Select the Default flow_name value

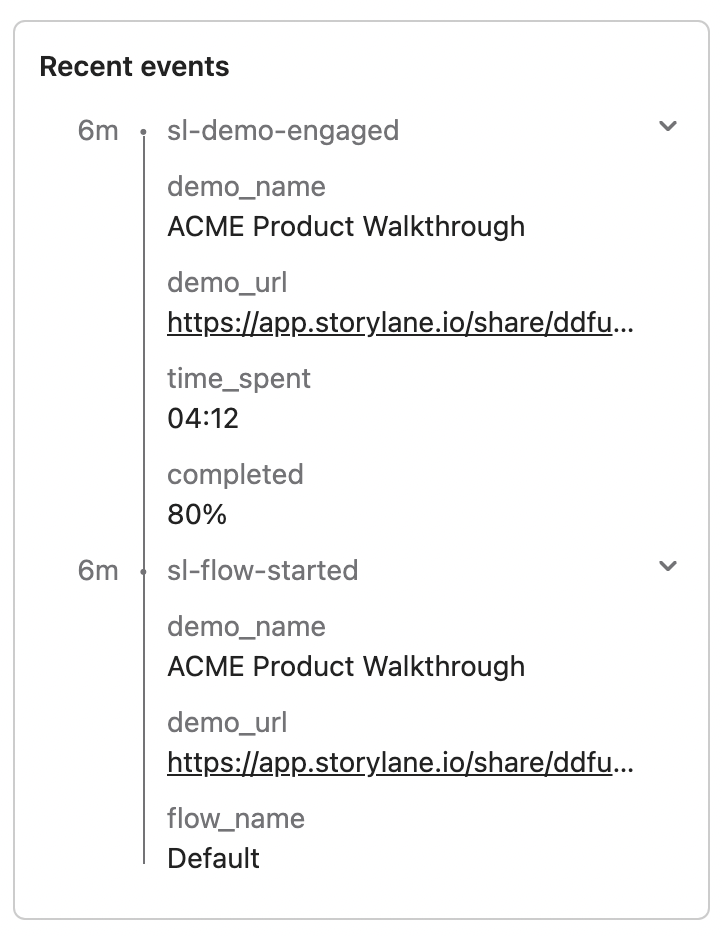tap(213, 858)
